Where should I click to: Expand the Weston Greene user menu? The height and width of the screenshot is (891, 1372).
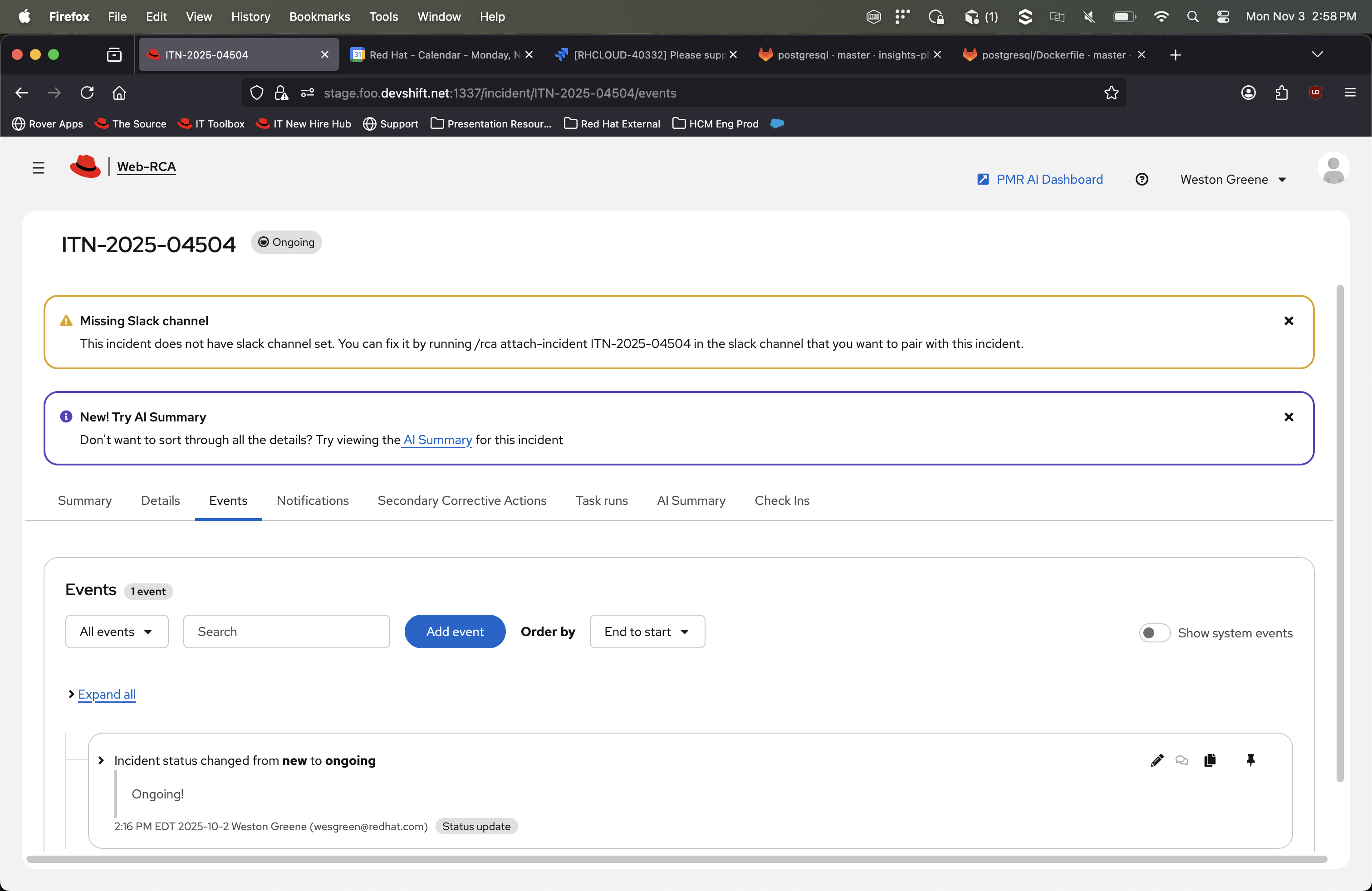(x=1233, y=180)
